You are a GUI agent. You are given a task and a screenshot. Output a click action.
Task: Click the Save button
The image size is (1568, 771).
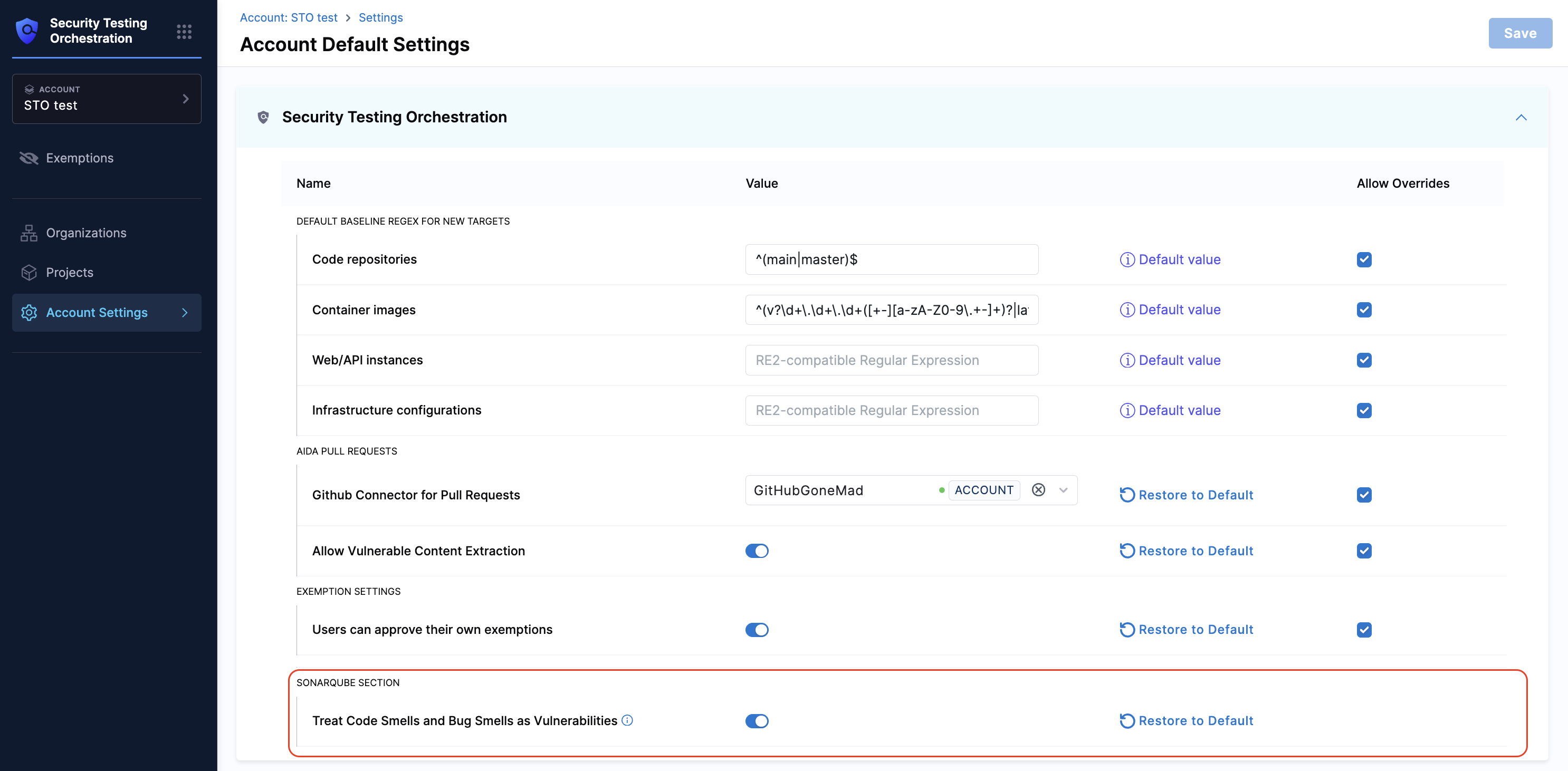1519,33
